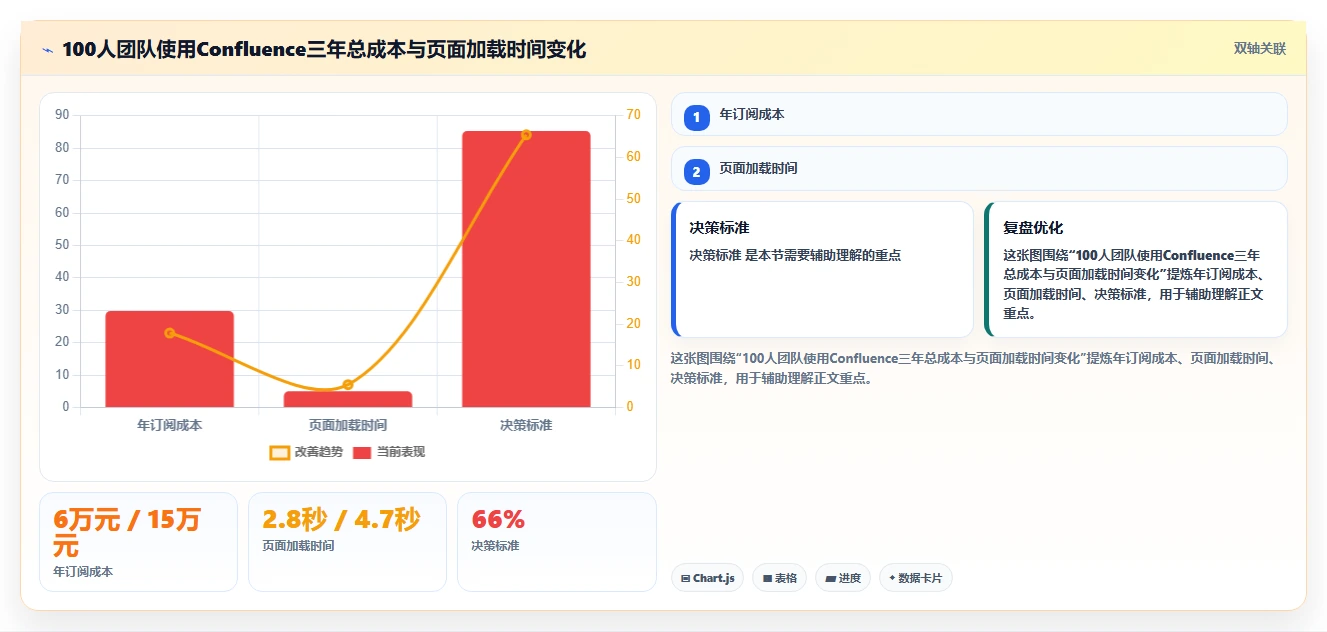This screenshot has height=632, width=1327.
Task: Click the left axis value 90
Action: click(62, 115)
